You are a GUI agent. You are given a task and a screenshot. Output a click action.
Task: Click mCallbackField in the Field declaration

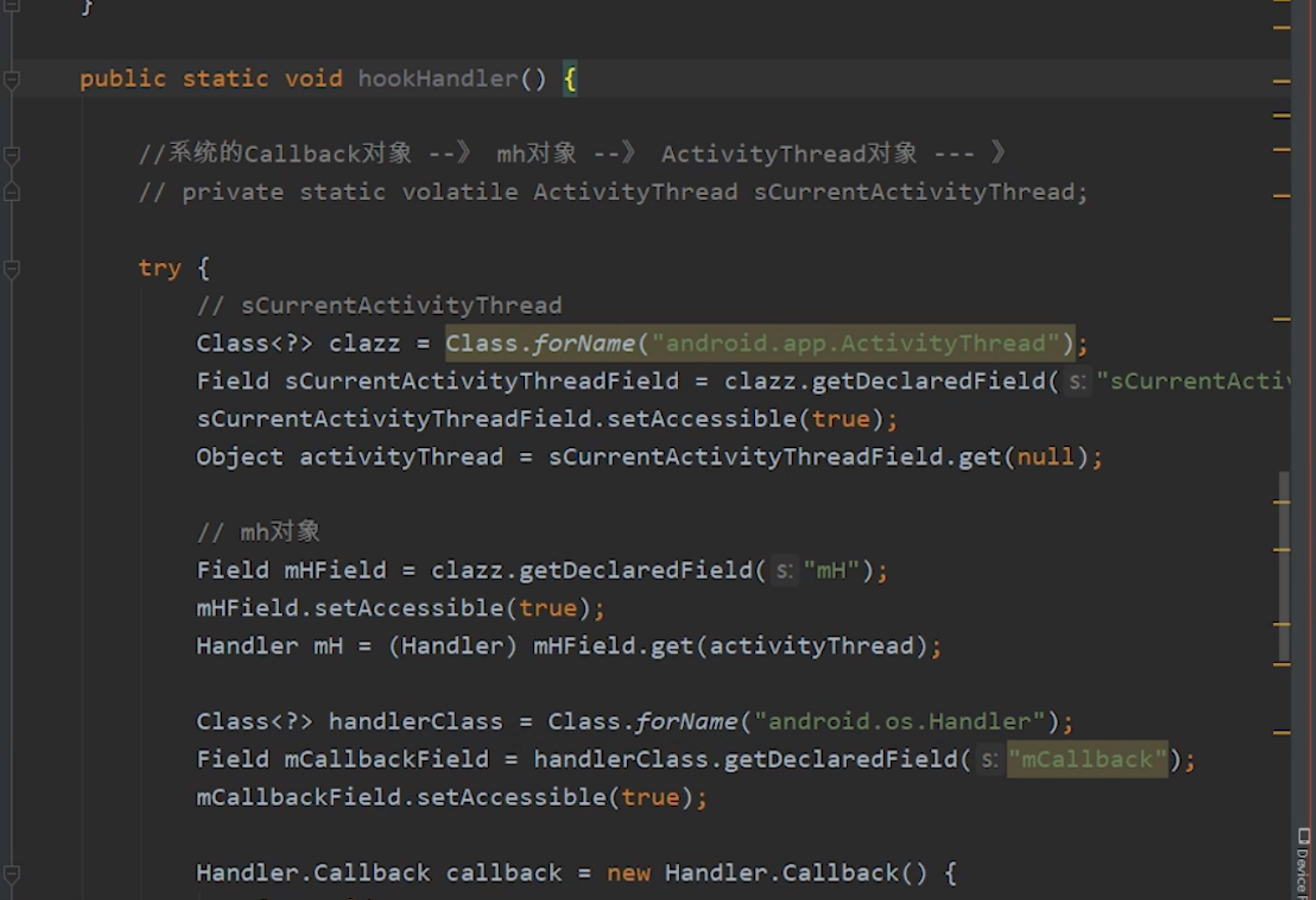coord(386,759)
